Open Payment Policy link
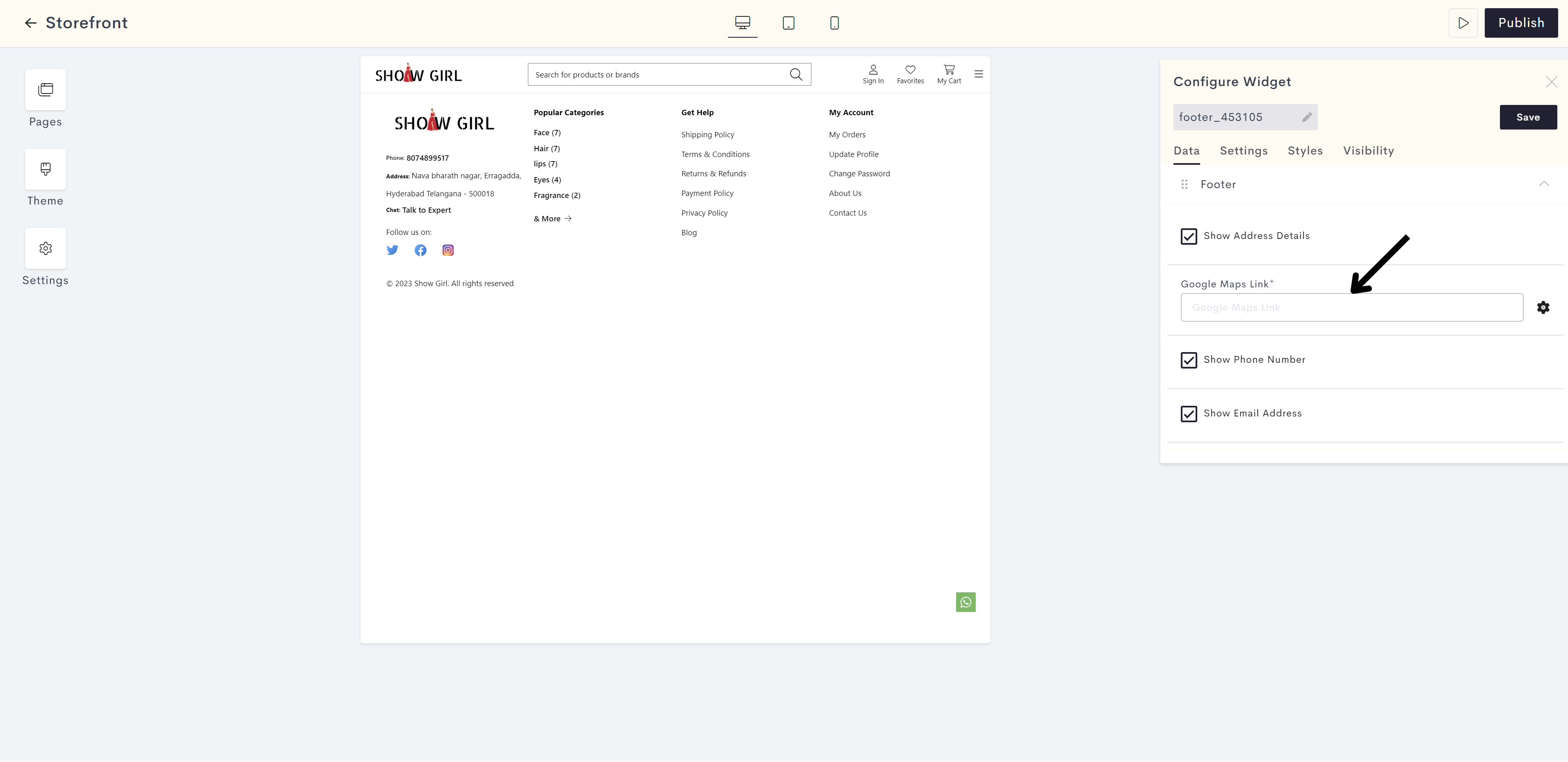 (x=708, y=193)
